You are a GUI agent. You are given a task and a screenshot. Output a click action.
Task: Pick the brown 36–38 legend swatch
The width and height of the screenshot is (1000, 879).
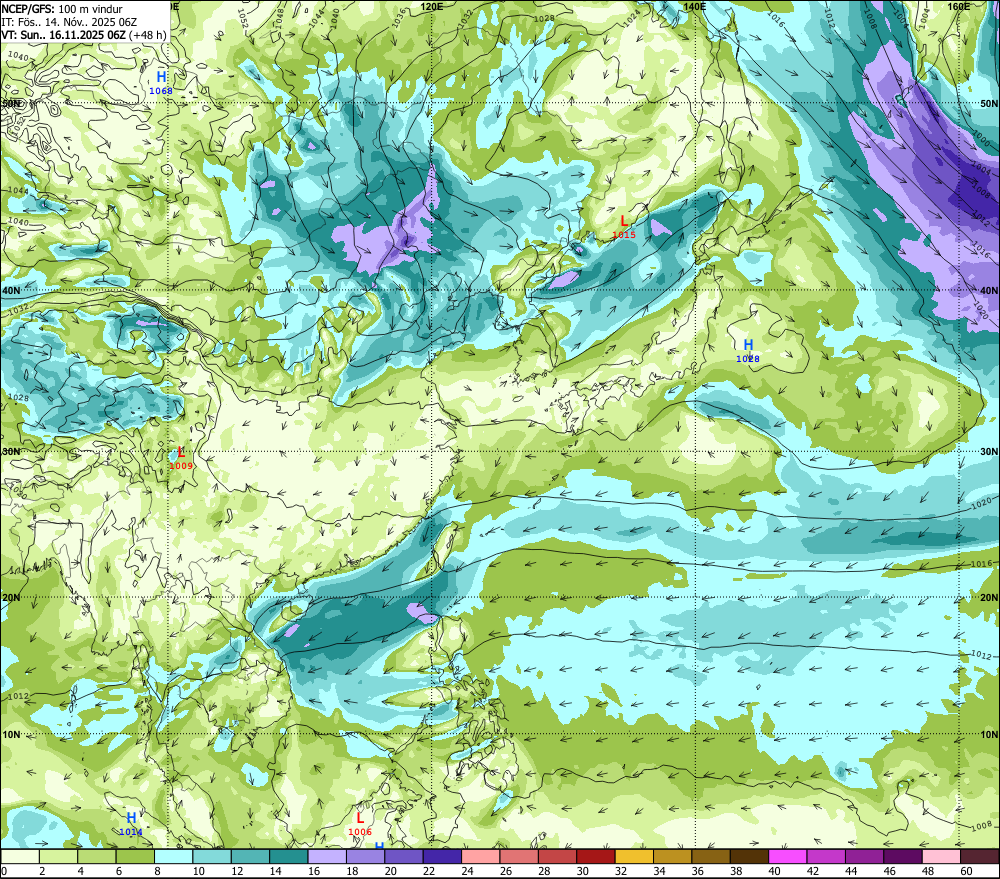(x=711, y=856)
